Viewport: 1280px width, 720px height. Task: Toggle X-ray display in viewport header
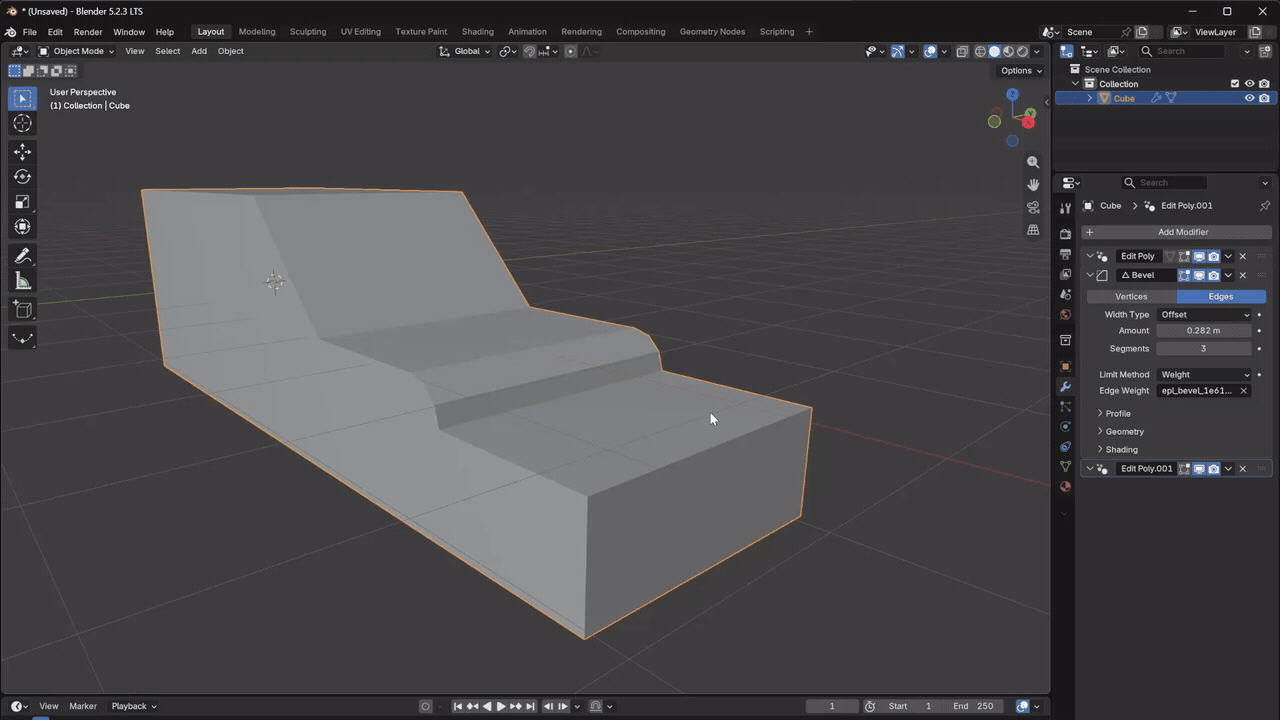click(962, 51)
